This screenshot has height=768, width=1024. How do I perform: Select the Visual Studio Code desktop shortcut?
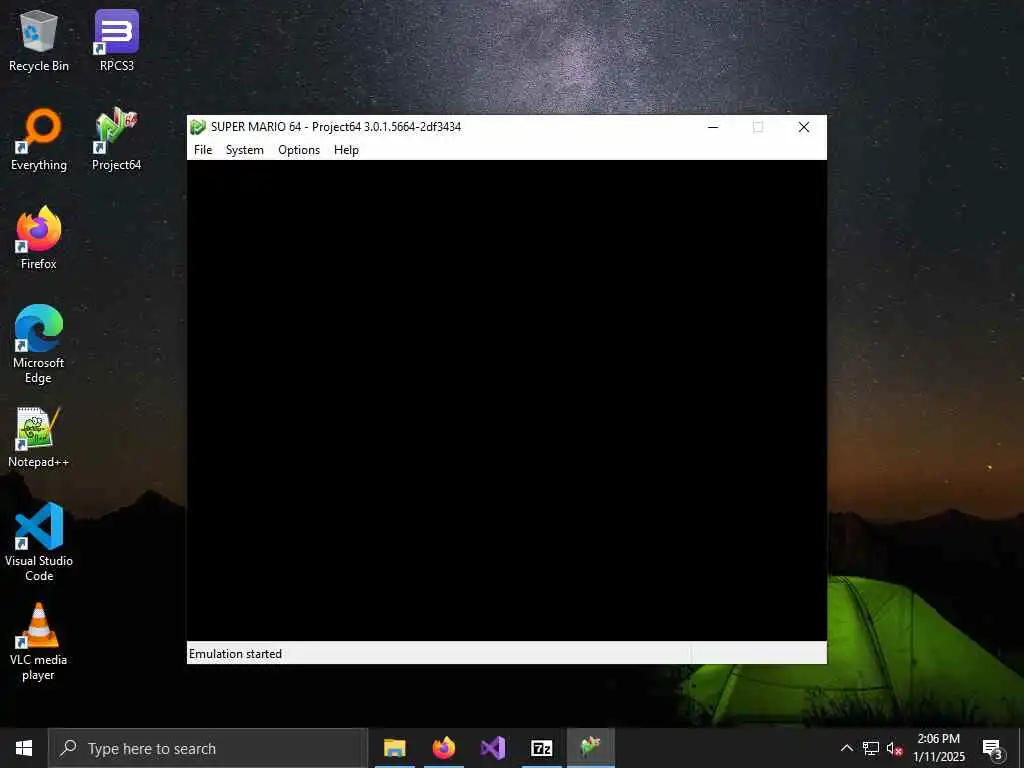click(x=39, y=542)
